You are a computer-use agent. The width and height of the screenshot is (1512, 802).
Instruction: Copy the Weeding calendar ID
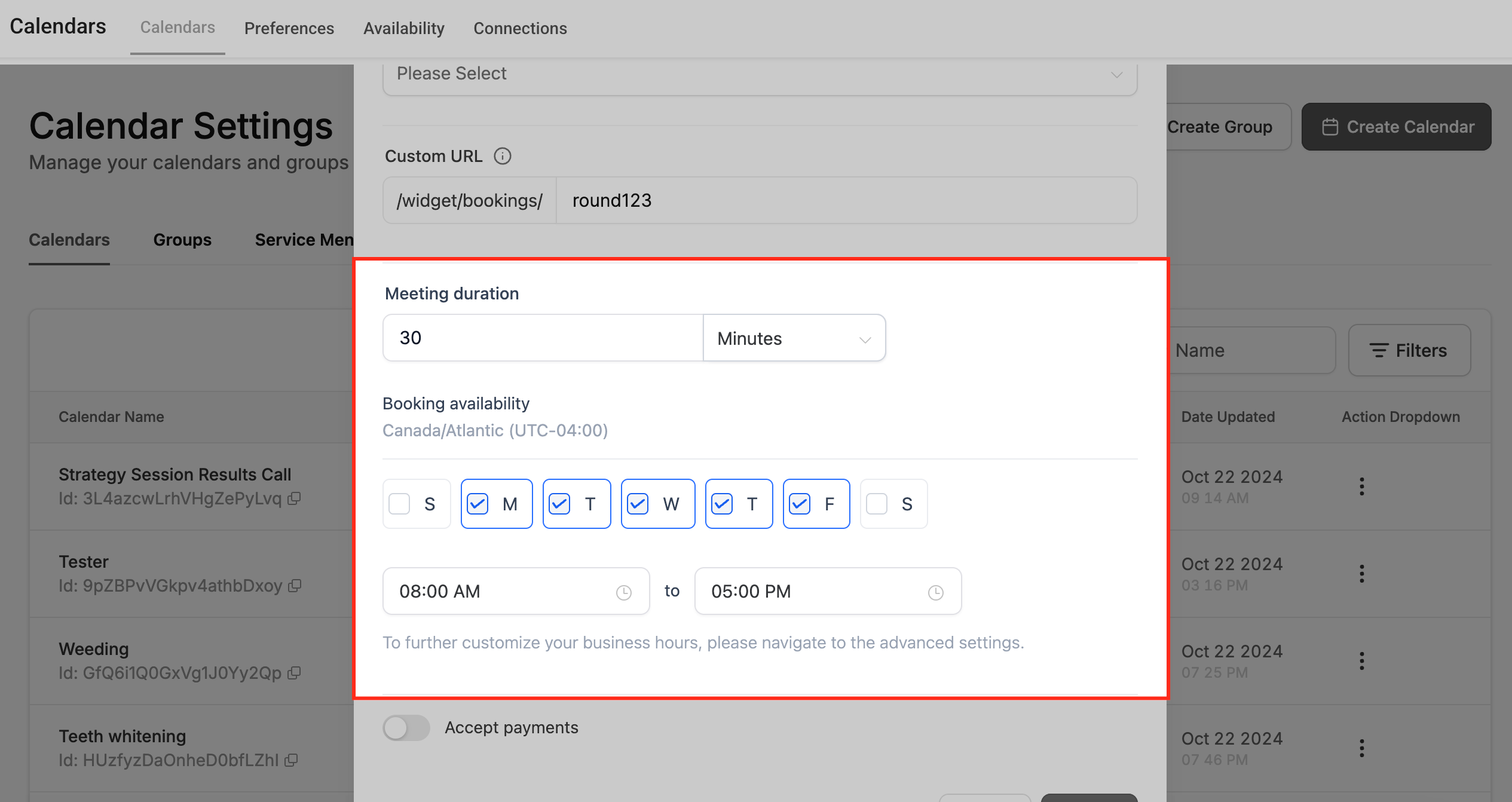pyautogui.click(x=294, y=673)
